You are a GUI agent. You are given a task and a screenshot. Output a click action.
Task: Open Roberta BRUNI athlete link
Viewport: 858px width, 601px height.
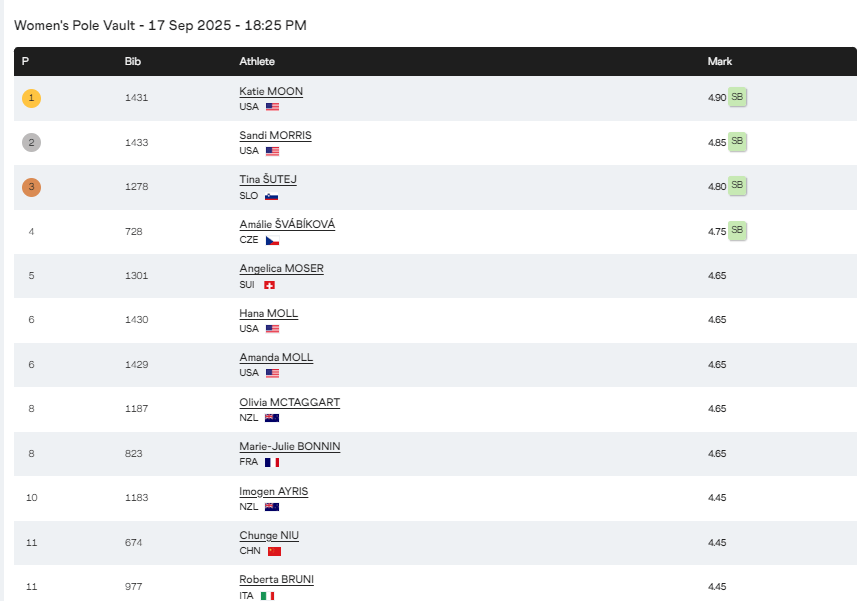click(276, 579)
